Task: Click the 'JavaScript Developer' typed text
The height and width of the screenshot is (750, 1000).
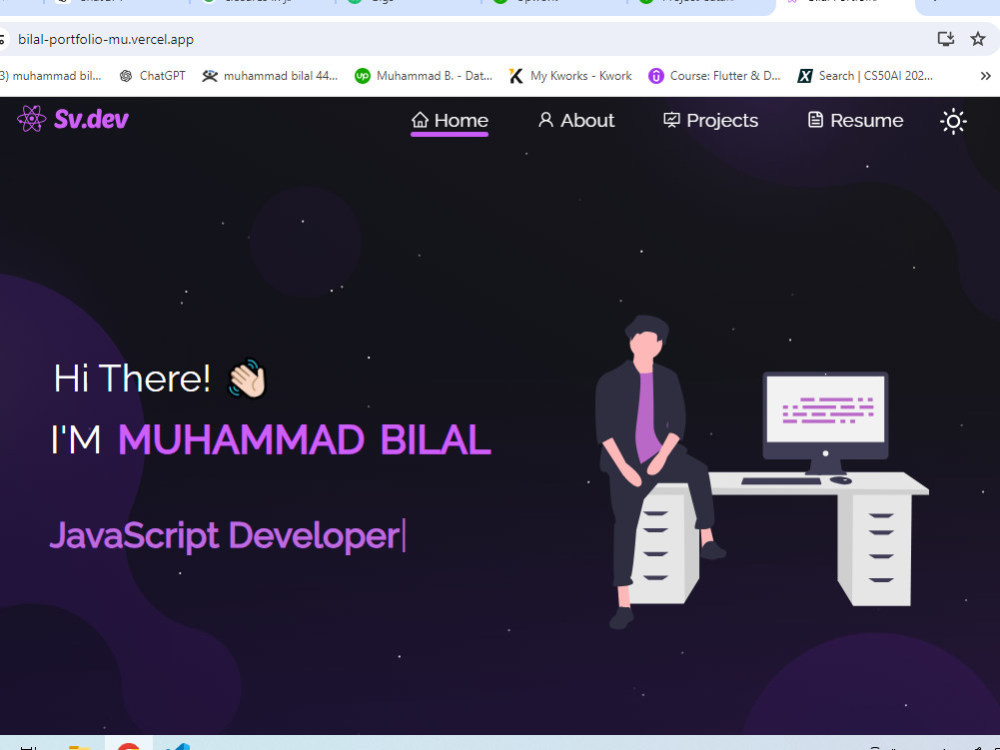Action: [224, 536]
